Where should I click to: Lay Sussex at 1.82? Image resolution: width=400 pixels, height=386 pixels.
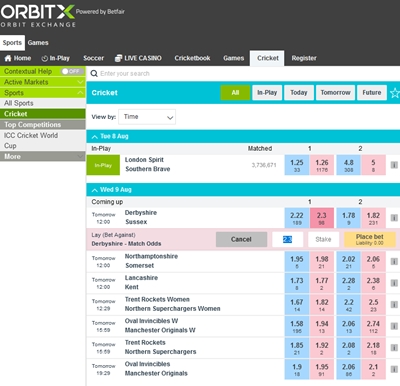[x=373, y=218]
